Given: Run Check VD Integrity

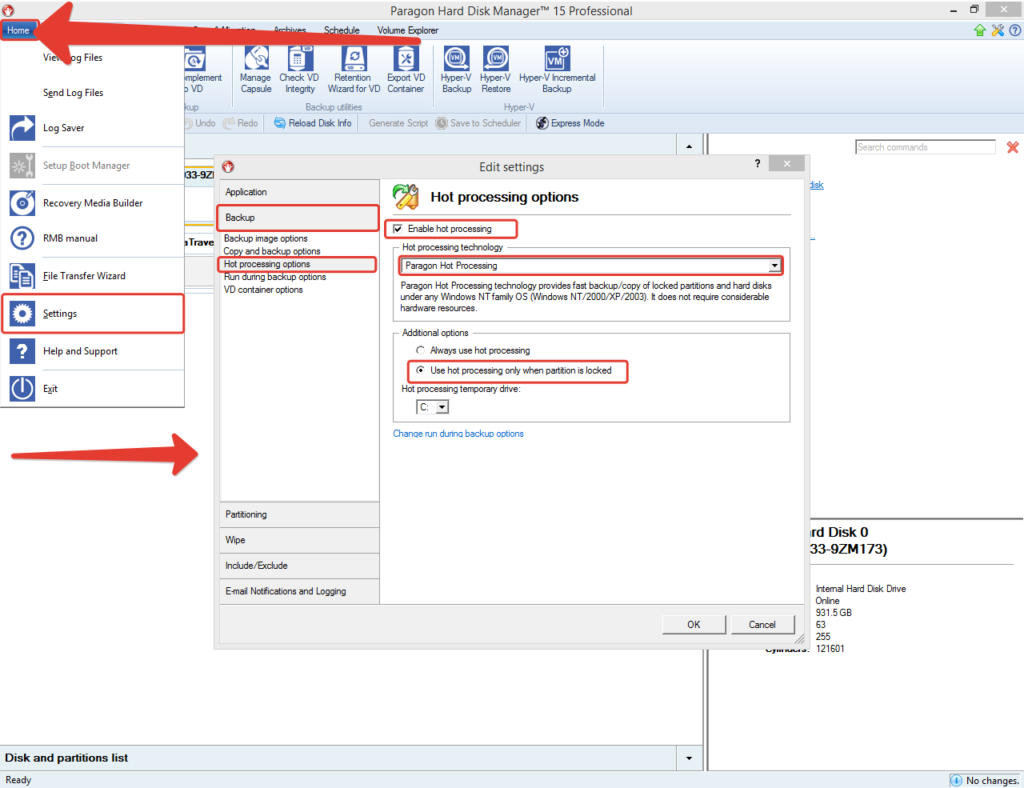Looking at the screenshot, I should click(300, 70).
